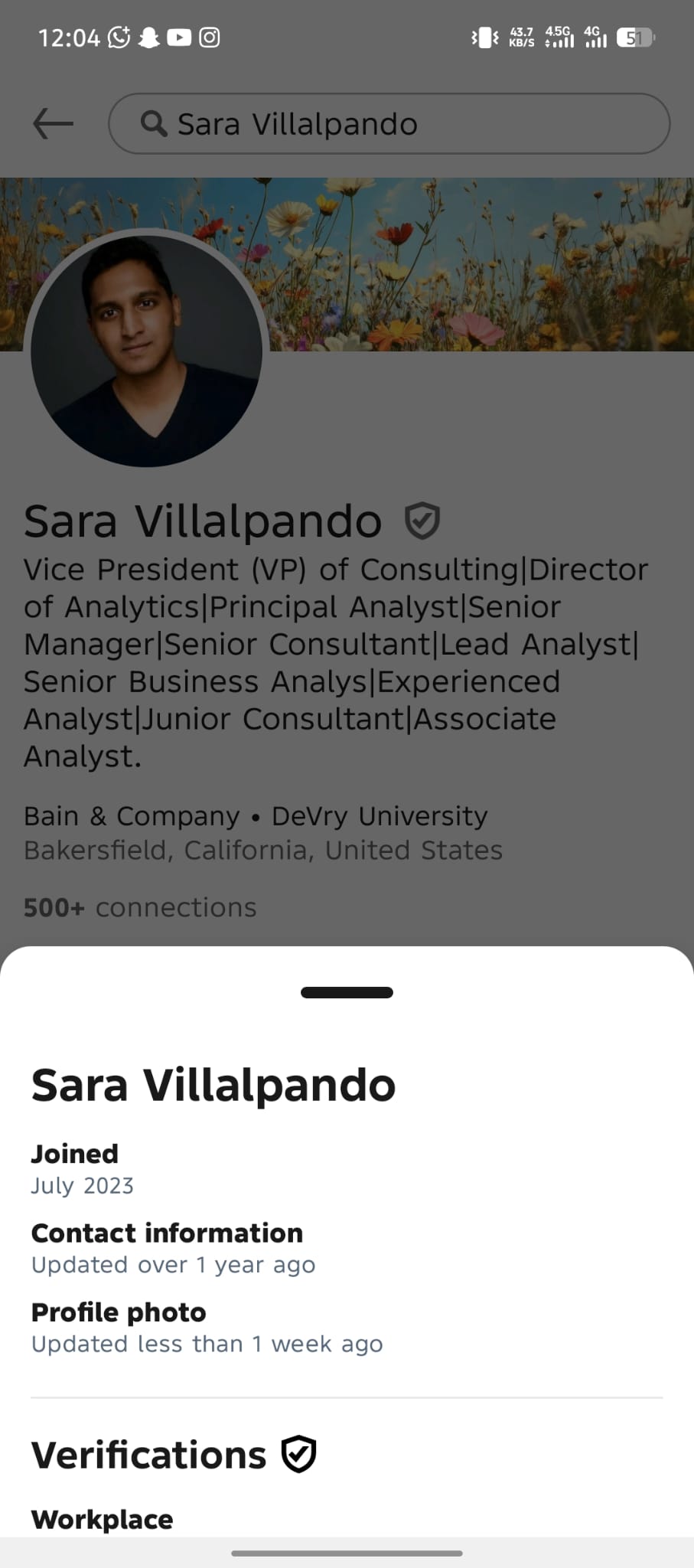Tap the Verifications shield check icon

coord(298,1454)
